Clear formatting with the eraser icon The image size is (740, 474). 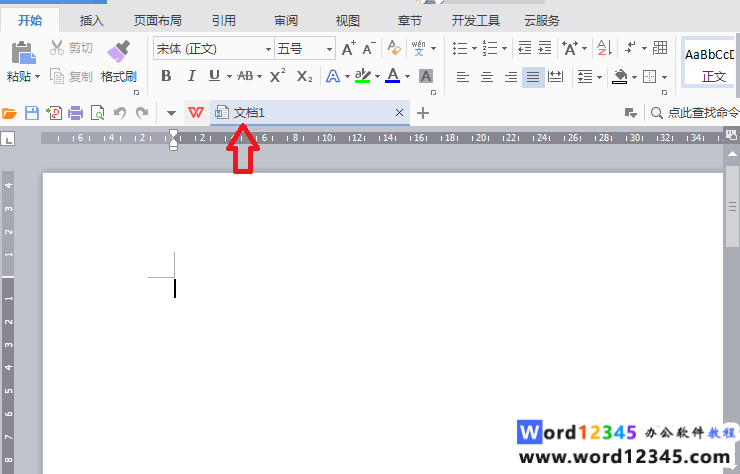pos(394,48)
